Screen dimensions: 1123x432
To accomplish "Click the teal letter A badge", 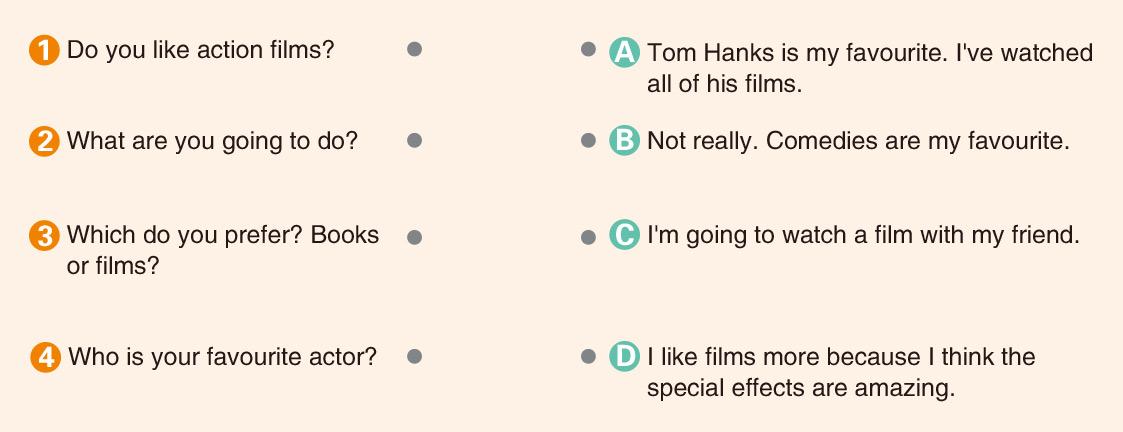I will pyautogui.click(x=624, y=52).
